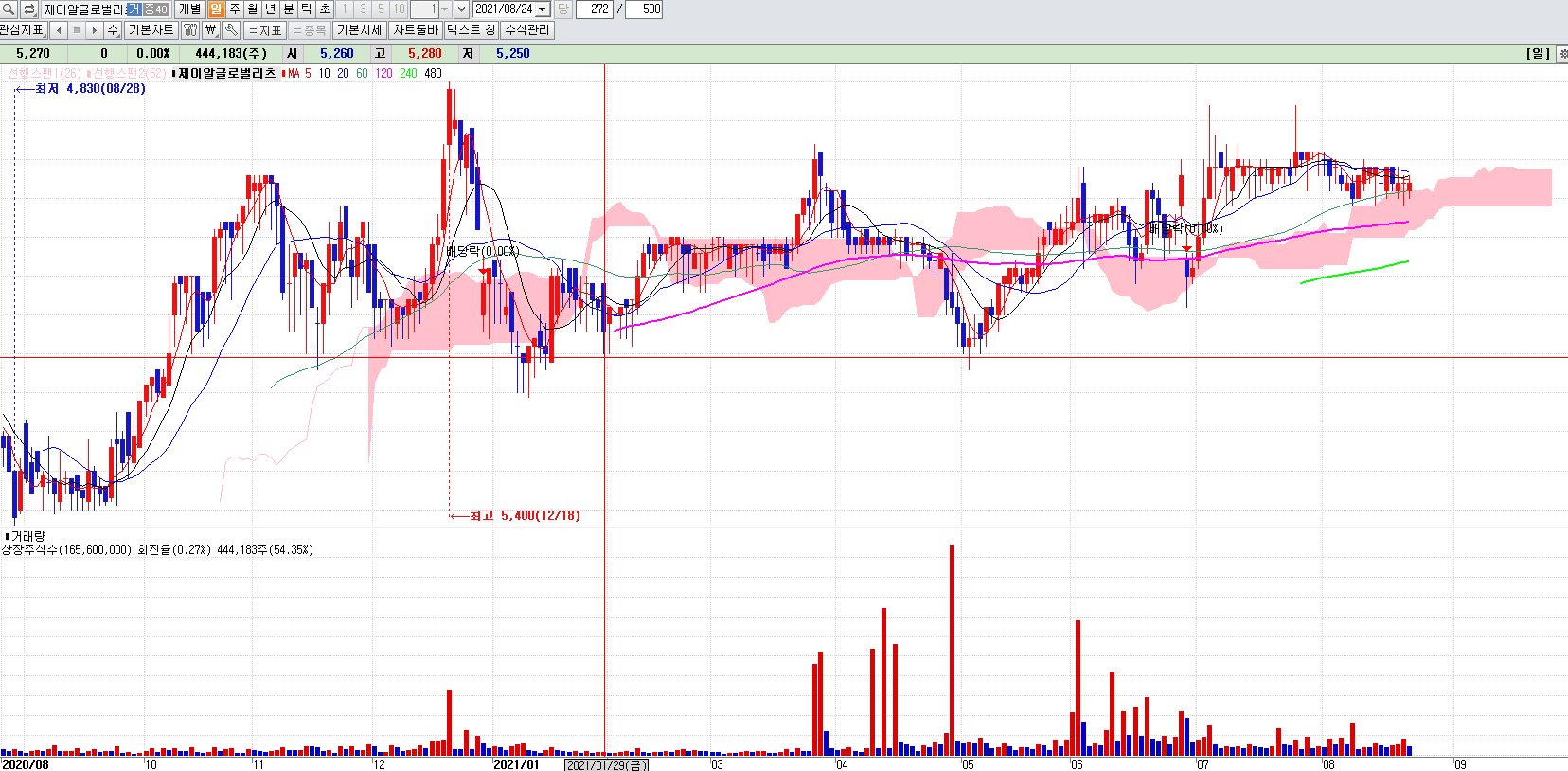Click the wrench settings icon
Screen dimensions: 1568x771
(x=230, y=30)
